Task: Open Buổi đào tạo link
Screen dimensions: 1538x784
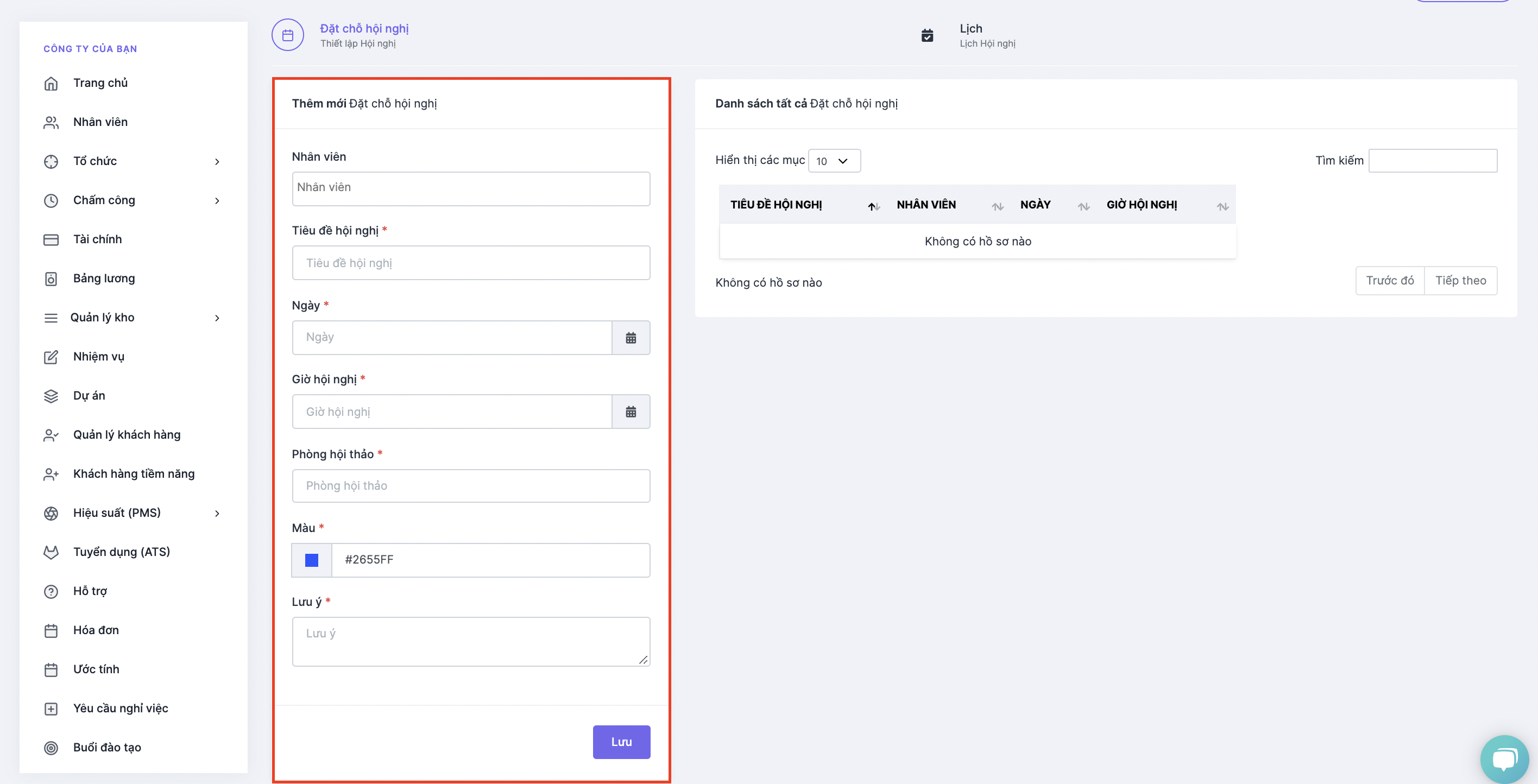Action: [x=107, y=748]
